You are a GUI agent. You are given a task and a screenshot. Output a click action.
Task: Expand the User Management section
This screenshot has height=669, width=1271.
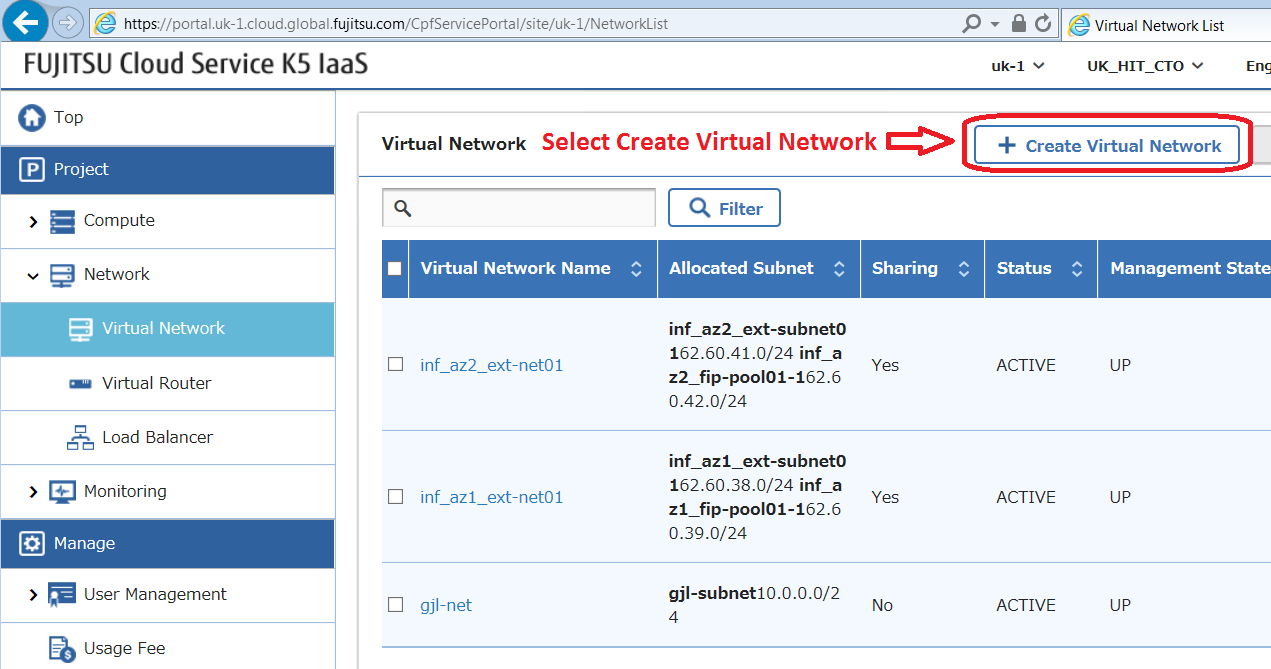[x=33, y=595]
